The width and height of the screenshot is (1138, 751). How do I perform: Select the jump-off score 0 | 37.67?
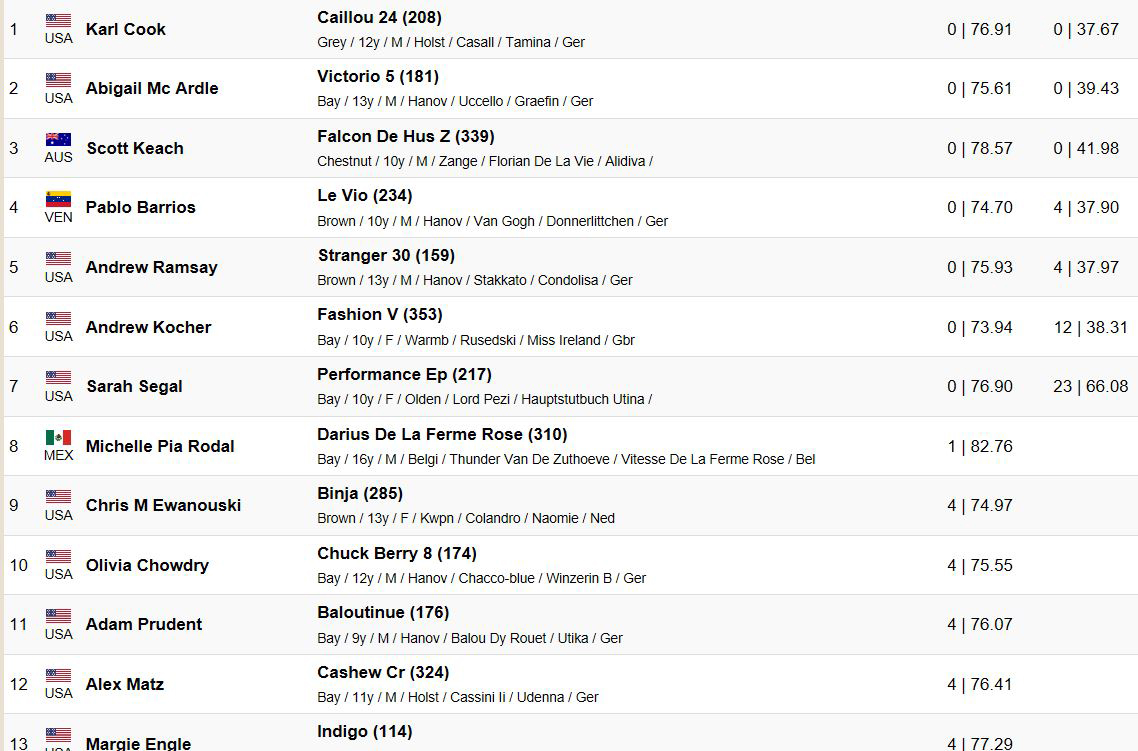pyautogui.click(x=1086, y=29)
